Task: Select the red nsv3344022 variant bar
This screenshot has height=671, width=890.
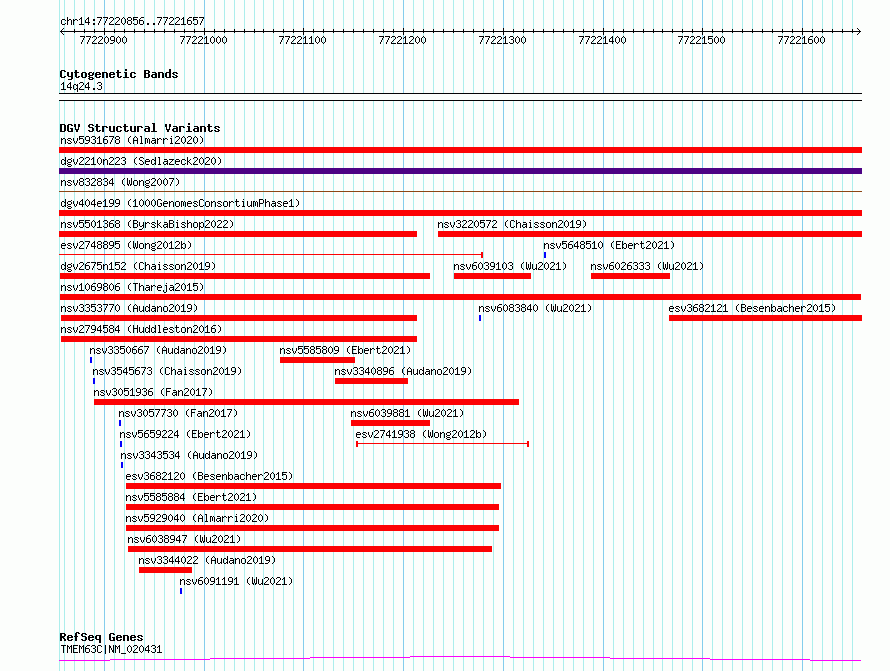Action: pos(165,570)
